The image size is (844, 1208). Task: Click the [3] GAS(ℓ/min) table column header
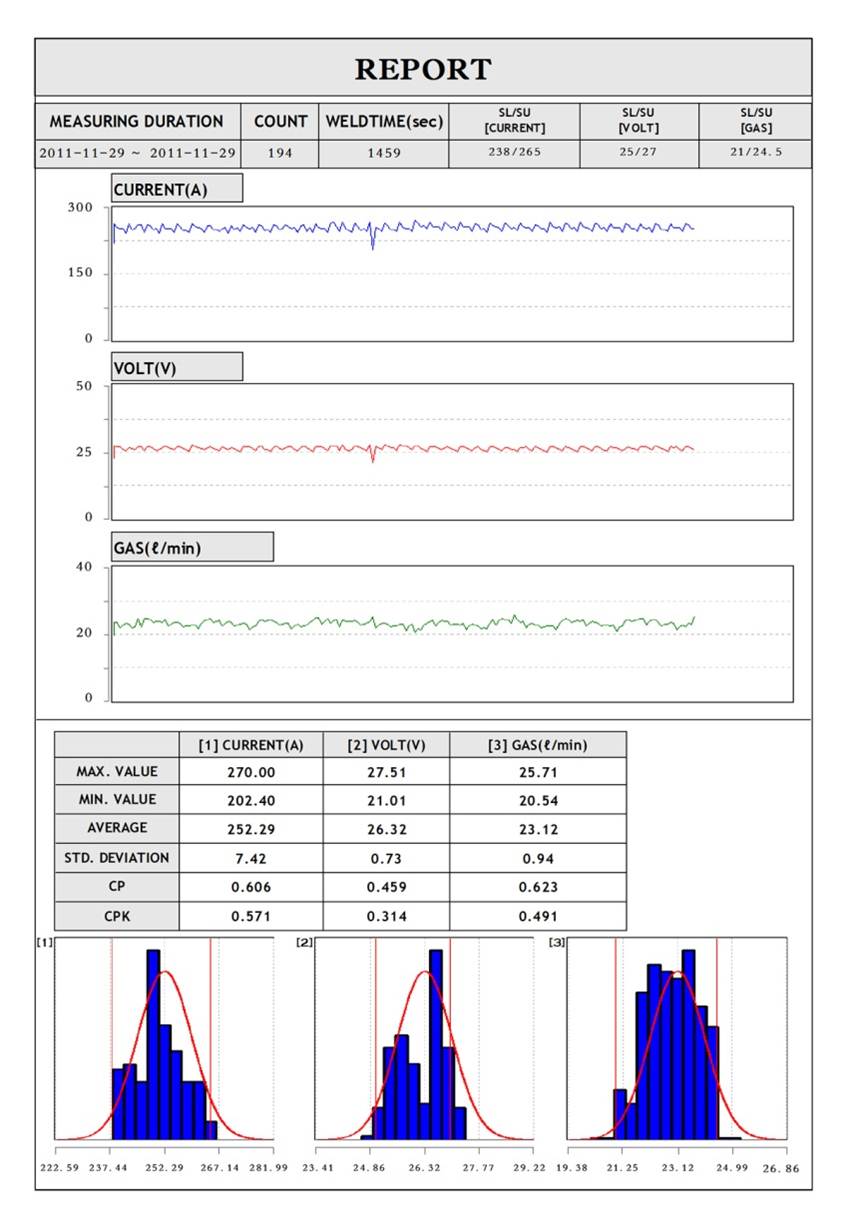tap(538, 745)
